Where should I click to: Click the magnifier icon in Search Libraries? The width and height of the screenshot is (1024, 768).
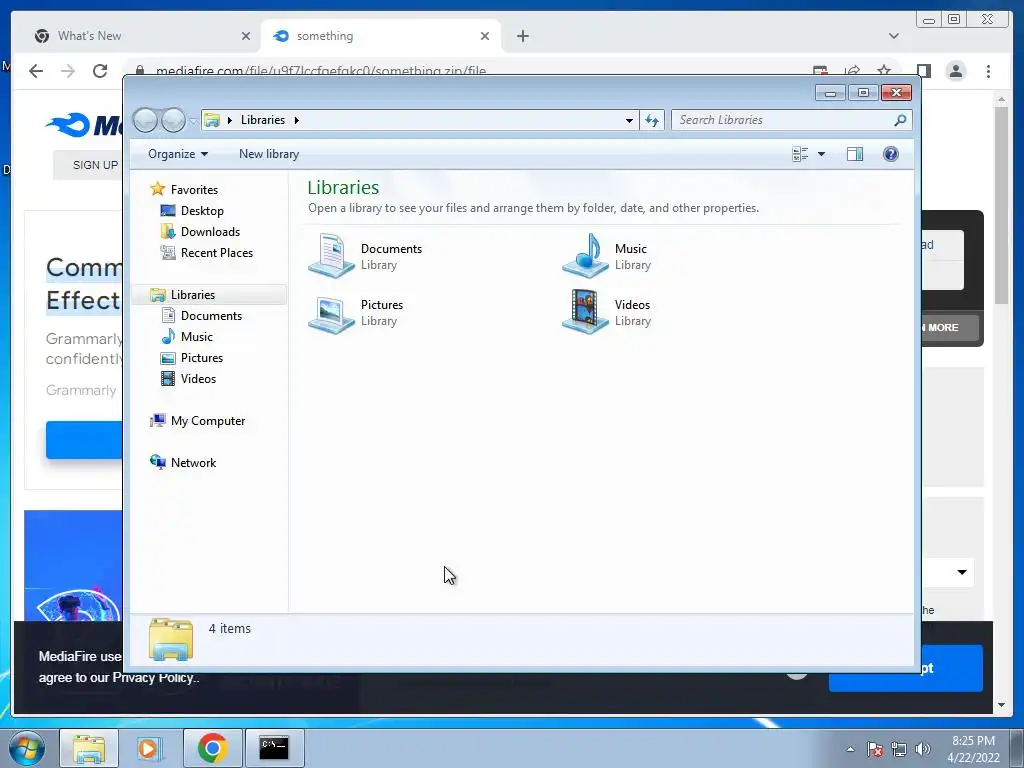click(900, 120)
